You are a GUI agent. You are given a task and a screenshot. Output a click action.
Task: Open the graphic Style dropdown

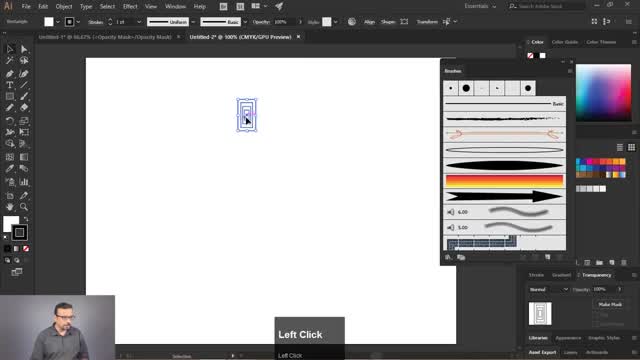coord(335,22)
